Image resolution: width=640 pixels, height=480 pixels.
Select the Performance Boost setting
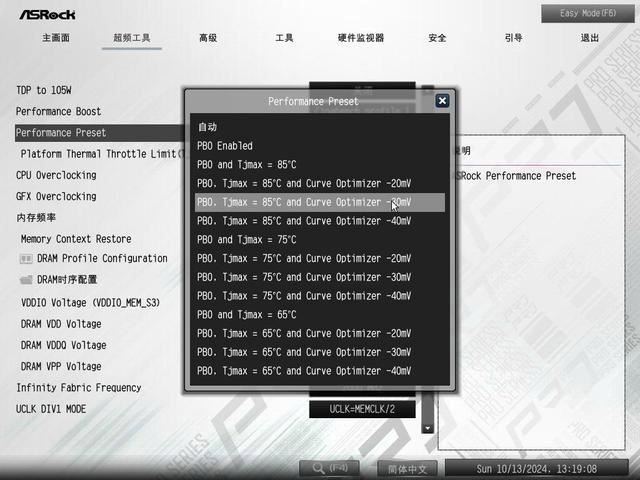(x=58, y=111)
